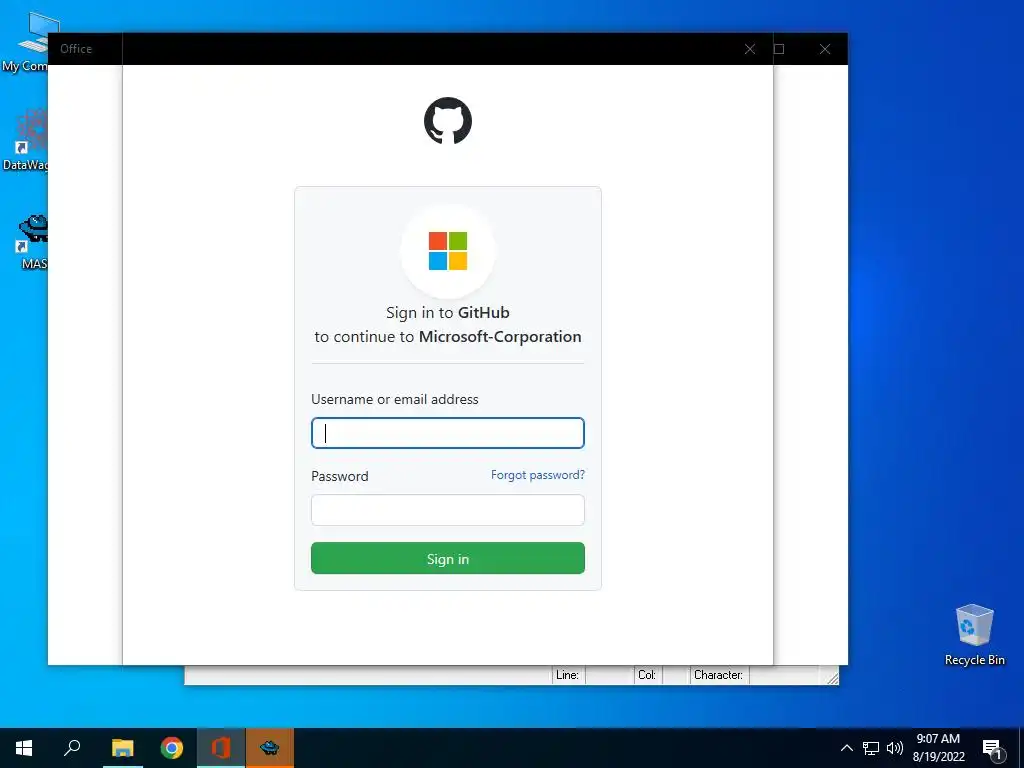
Task: Click the resize grip in background window
Action: [831, 678]
